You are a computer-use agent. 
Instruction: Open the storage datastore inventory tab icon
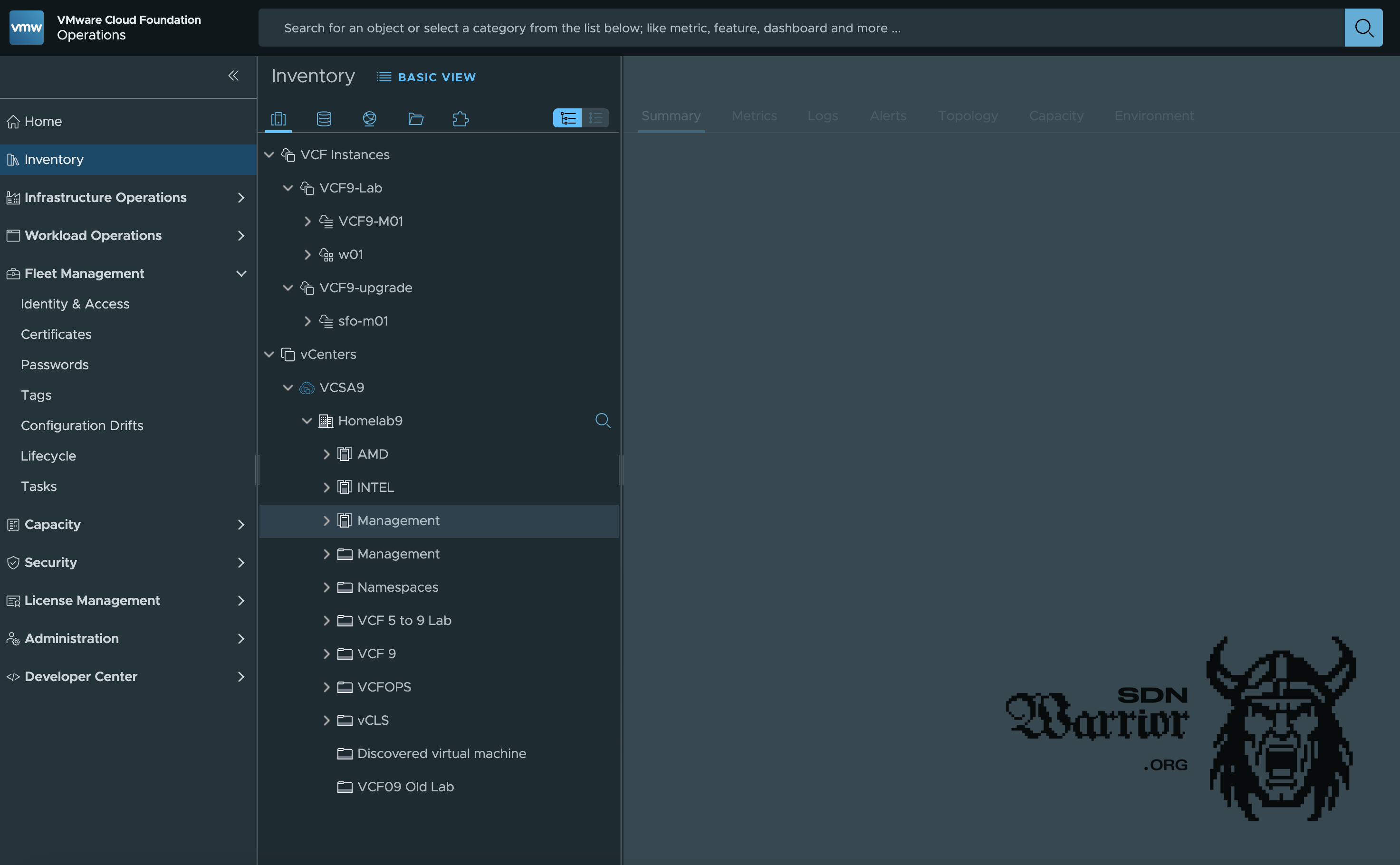point(324,118)
